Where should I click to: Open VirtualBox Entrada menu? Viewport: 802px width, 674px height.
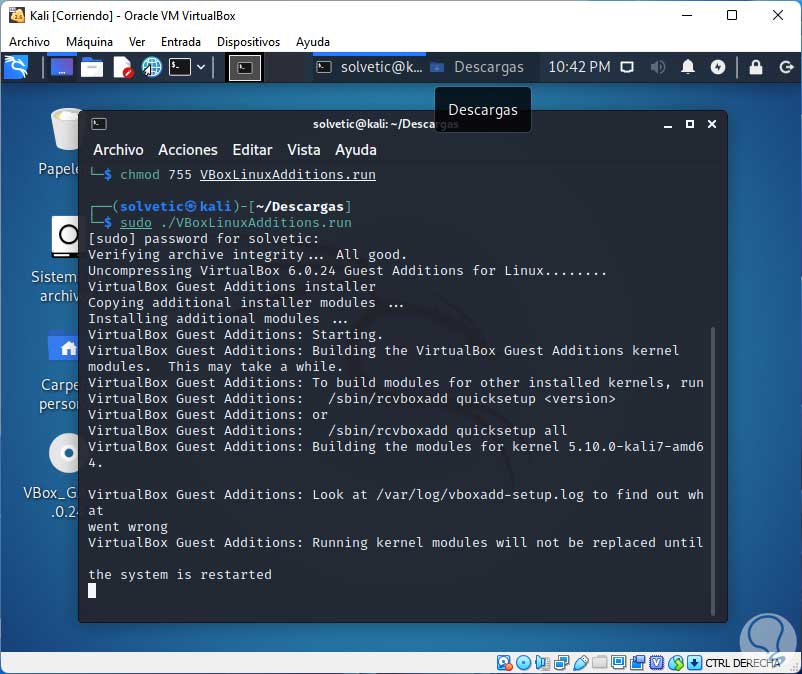[181, 42]
